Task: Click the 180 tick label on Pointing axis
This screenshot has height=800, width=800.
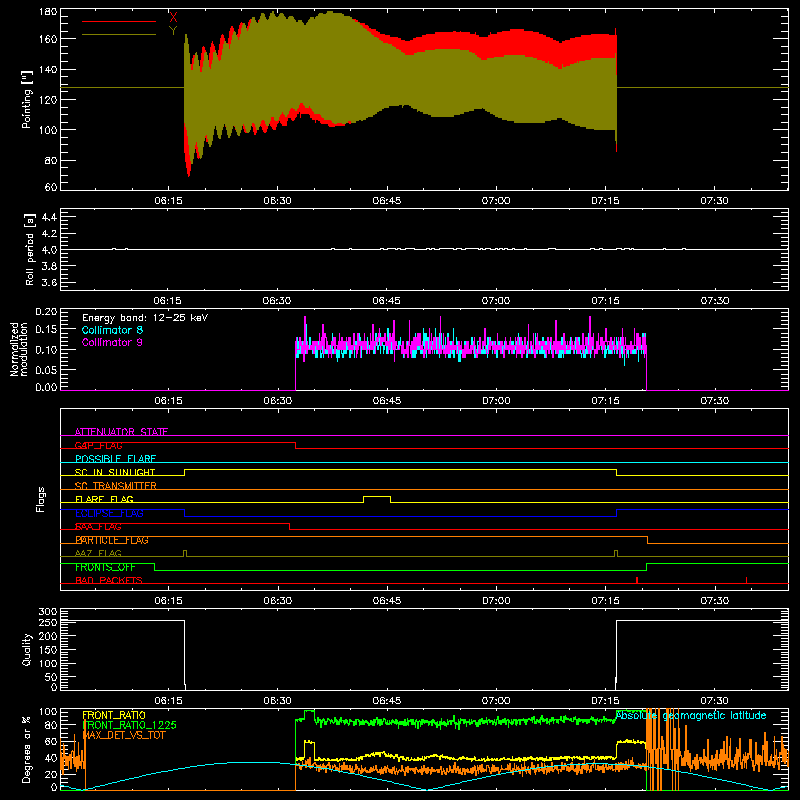Action: click(48, 11)
